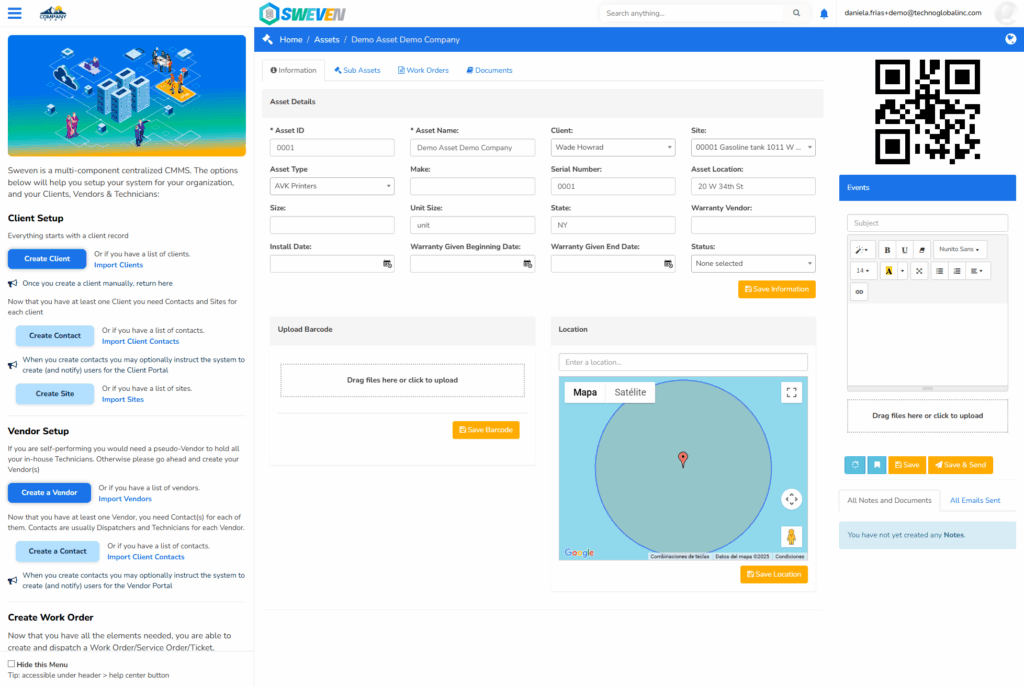
Task: Toggle bold in Events editor
Action: (887, 249)
